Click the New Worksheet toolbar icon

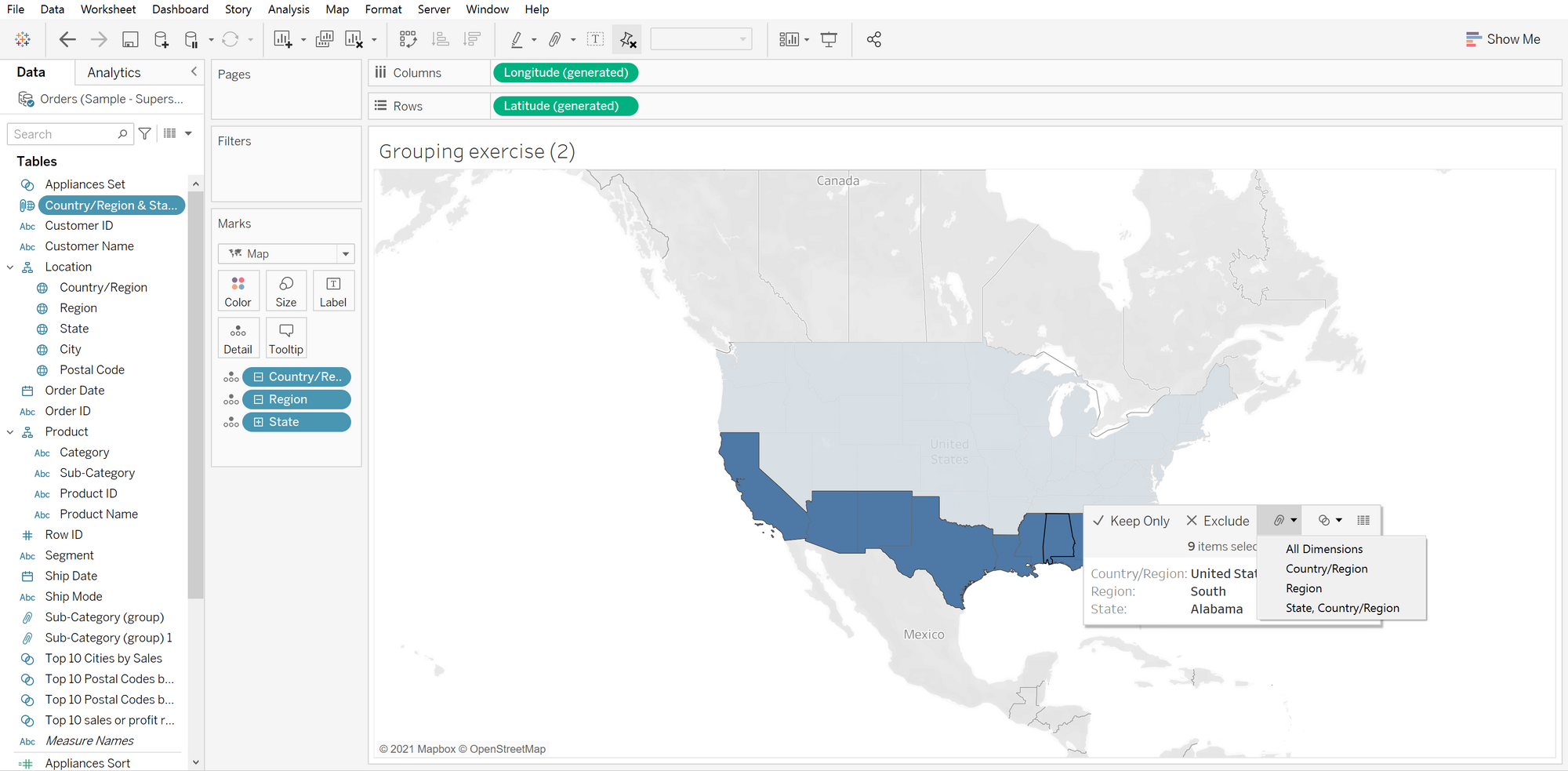[282, 39]
